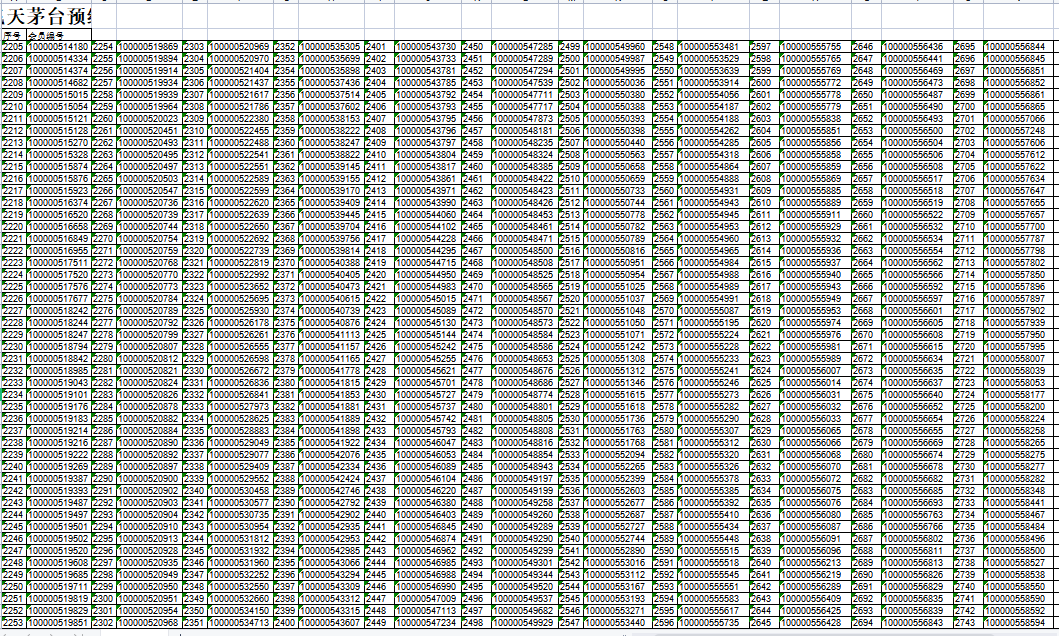The image size is (1059, 636).
Task: Select sequence number cell 2352
Action: pos(285,47)
